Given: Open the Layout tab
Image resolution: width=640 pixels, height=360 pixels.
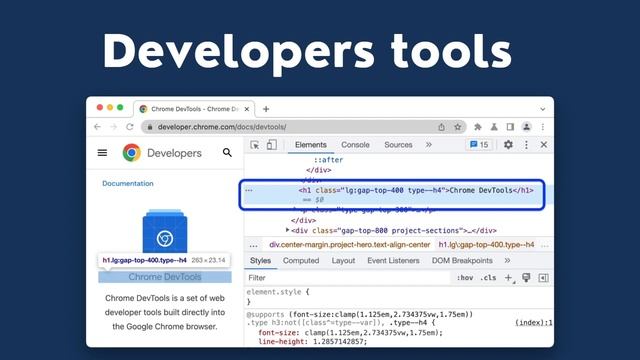Looking at the screenshot, I should pos(343,260).
